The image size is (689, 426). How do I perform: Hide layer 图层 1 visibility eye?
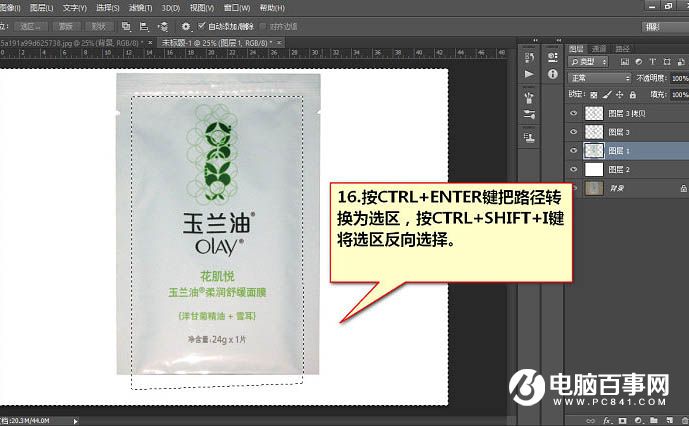click(x=573, y=150)
